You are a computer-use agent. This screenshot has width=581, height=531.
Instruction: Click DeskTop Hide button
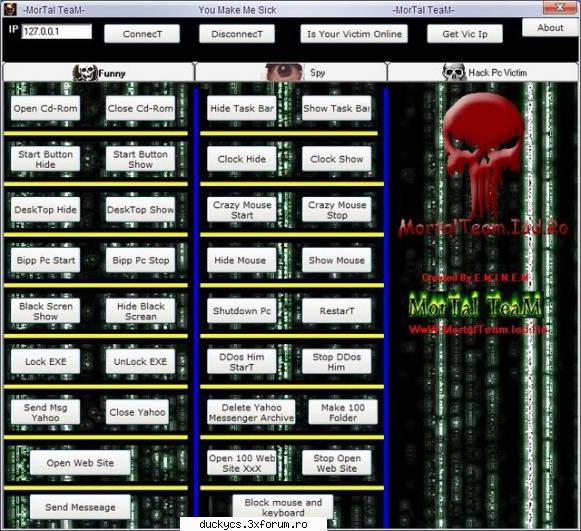(x=46, y=209)
